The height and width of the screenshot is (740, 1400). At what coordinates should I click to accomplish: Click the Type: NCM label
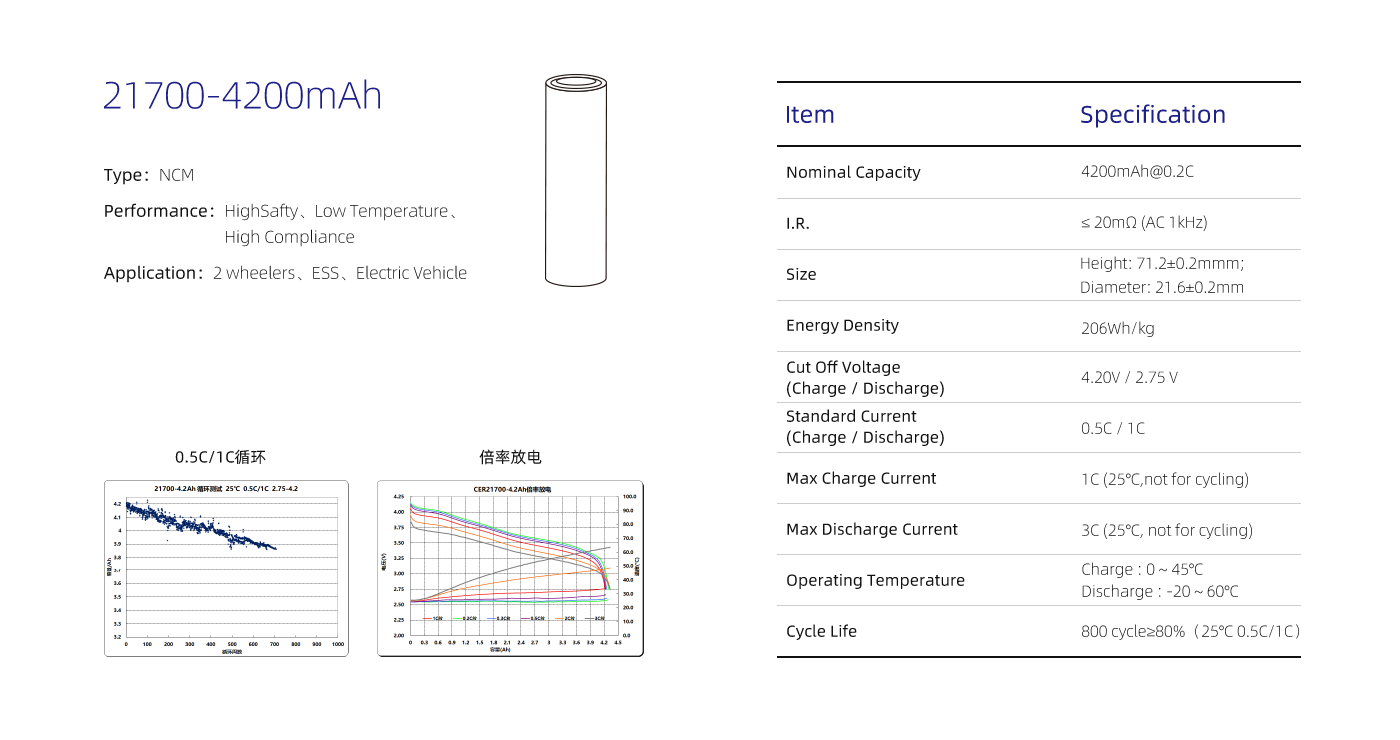149,175
